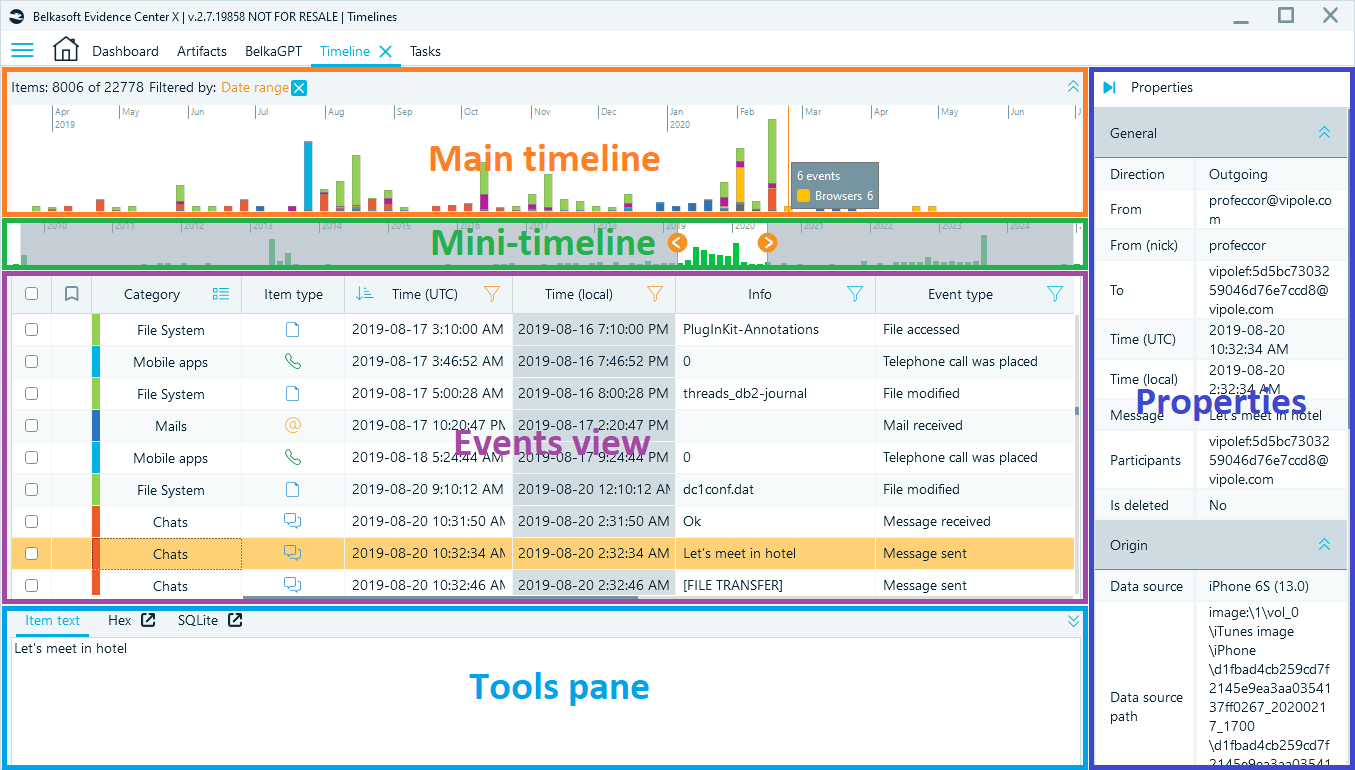1355x770 pixels.
Task: Collapse the Origin properties section
Action: pos(1324,545)
